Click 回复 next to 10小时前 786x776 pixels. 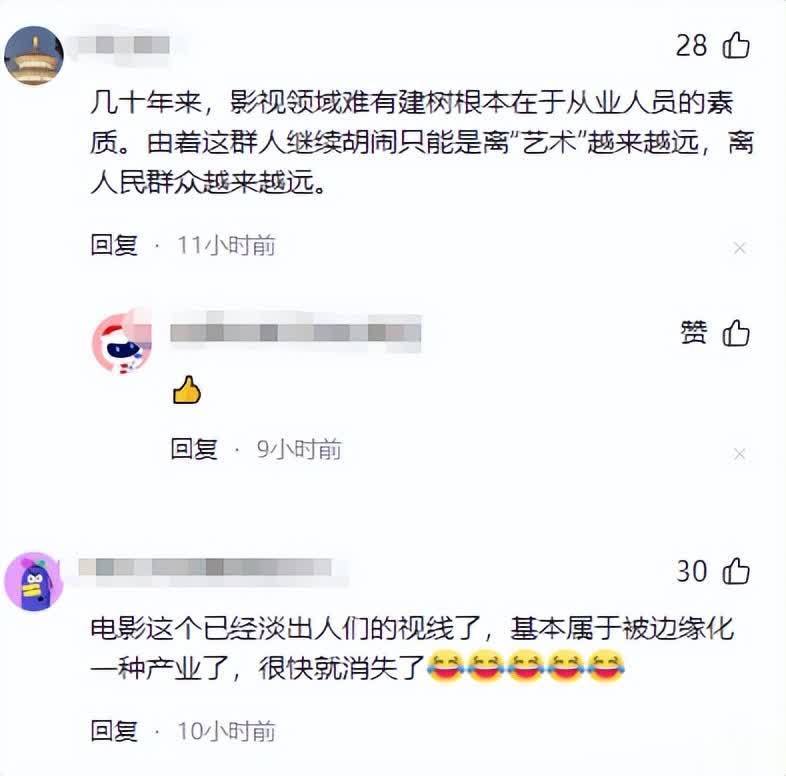coord(114,731)
